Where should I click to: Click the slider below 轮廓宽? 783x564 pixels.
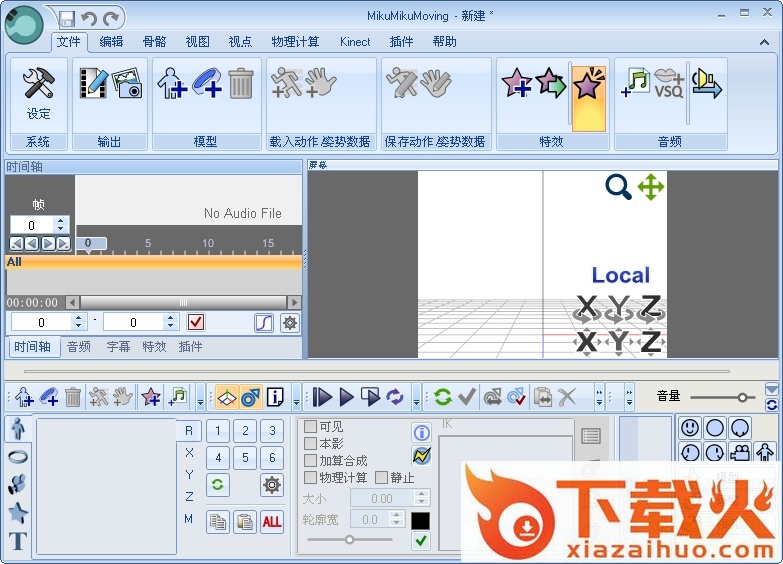[x=350, y=540]
